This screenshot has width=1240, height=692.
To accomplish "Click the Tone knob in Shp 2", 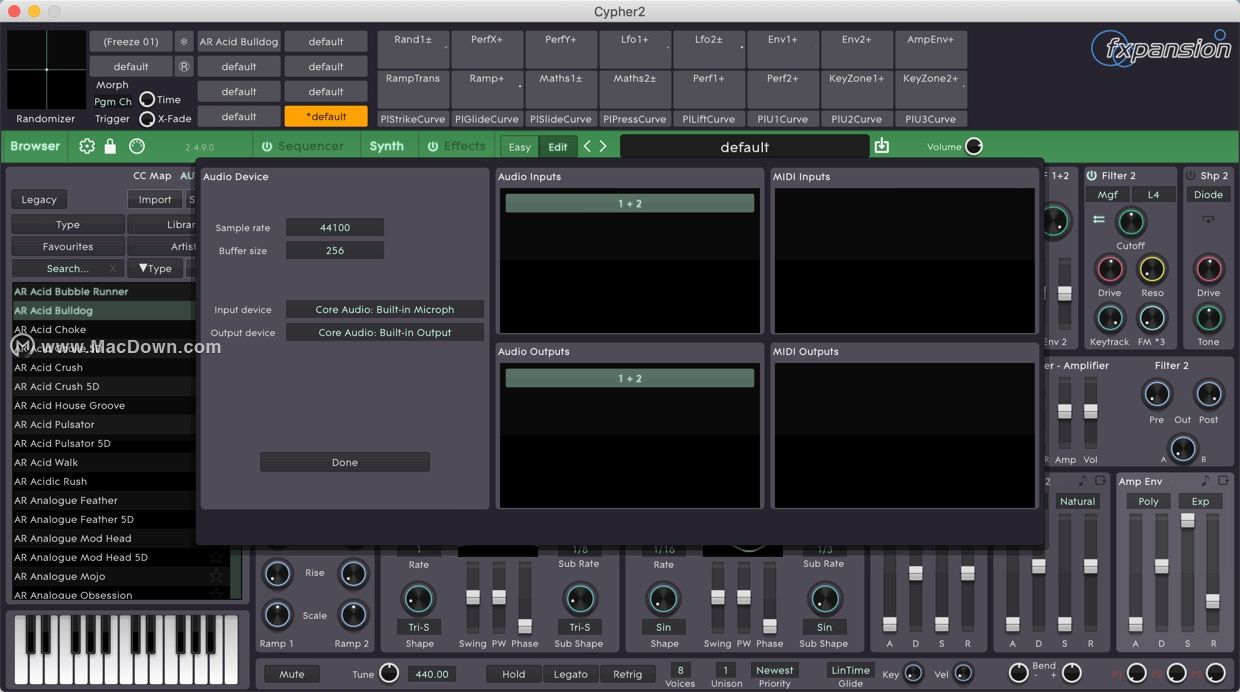I will tap(1208, 318).
